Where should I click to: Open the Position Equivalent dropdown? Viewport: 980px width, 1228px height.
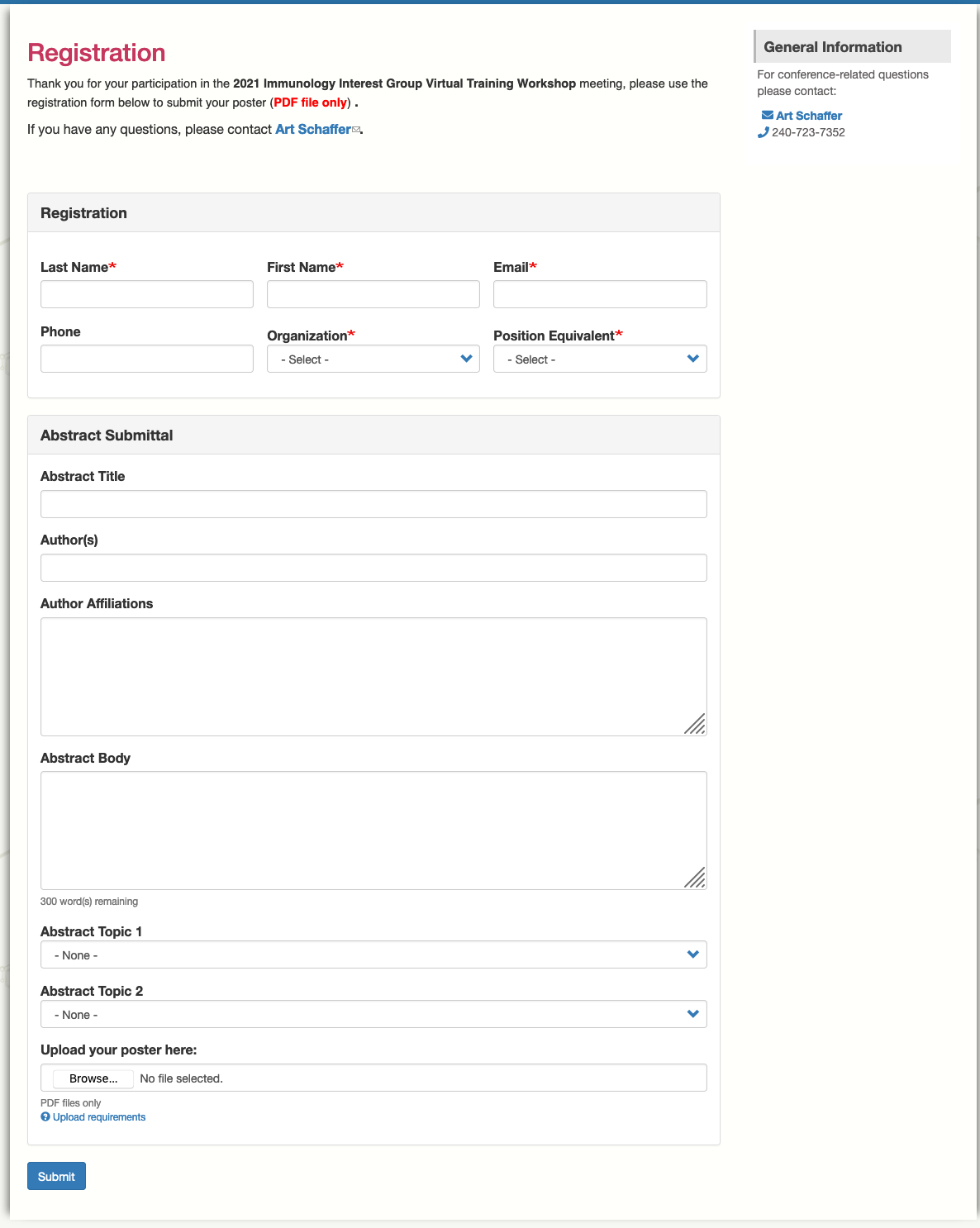599,359
